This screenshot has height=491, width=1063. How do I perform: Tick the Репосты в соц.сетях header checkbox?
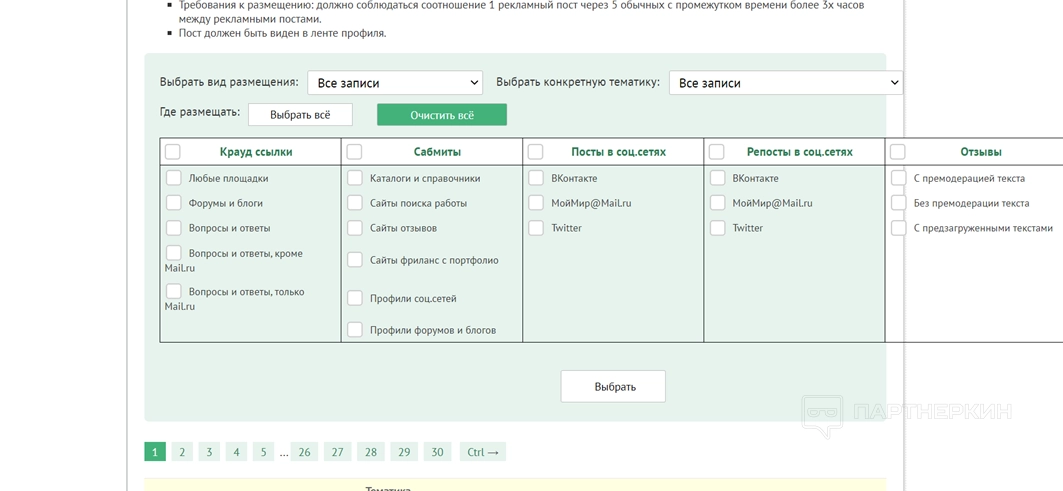point(717,152)
